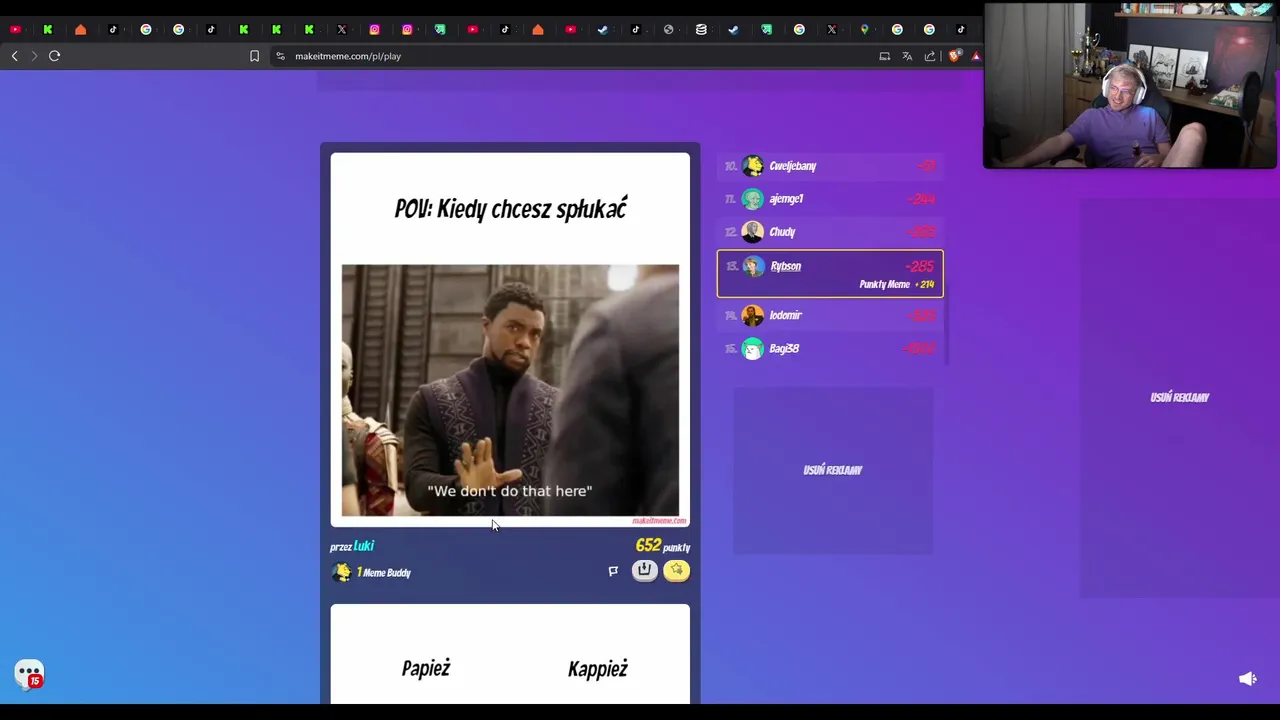The width and height of the screenshot is (1280, 720).
Task: Click lodomir's avatar icon
Action: click(753, 316)
